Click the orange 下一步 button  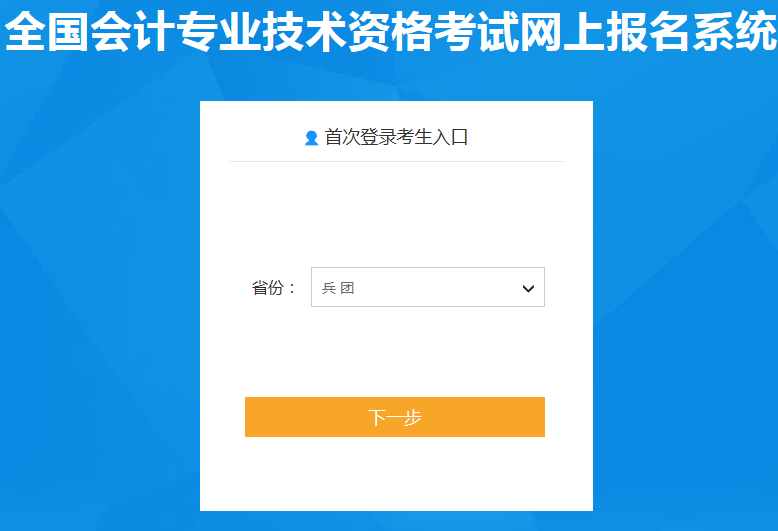[x=395, y=417]
